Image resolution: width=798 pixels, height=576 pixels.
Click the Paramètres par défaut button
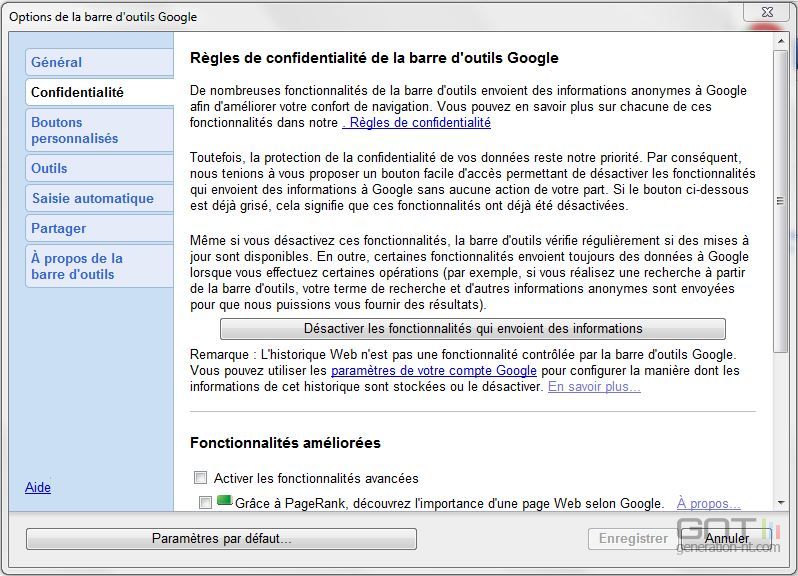point(221,539)
